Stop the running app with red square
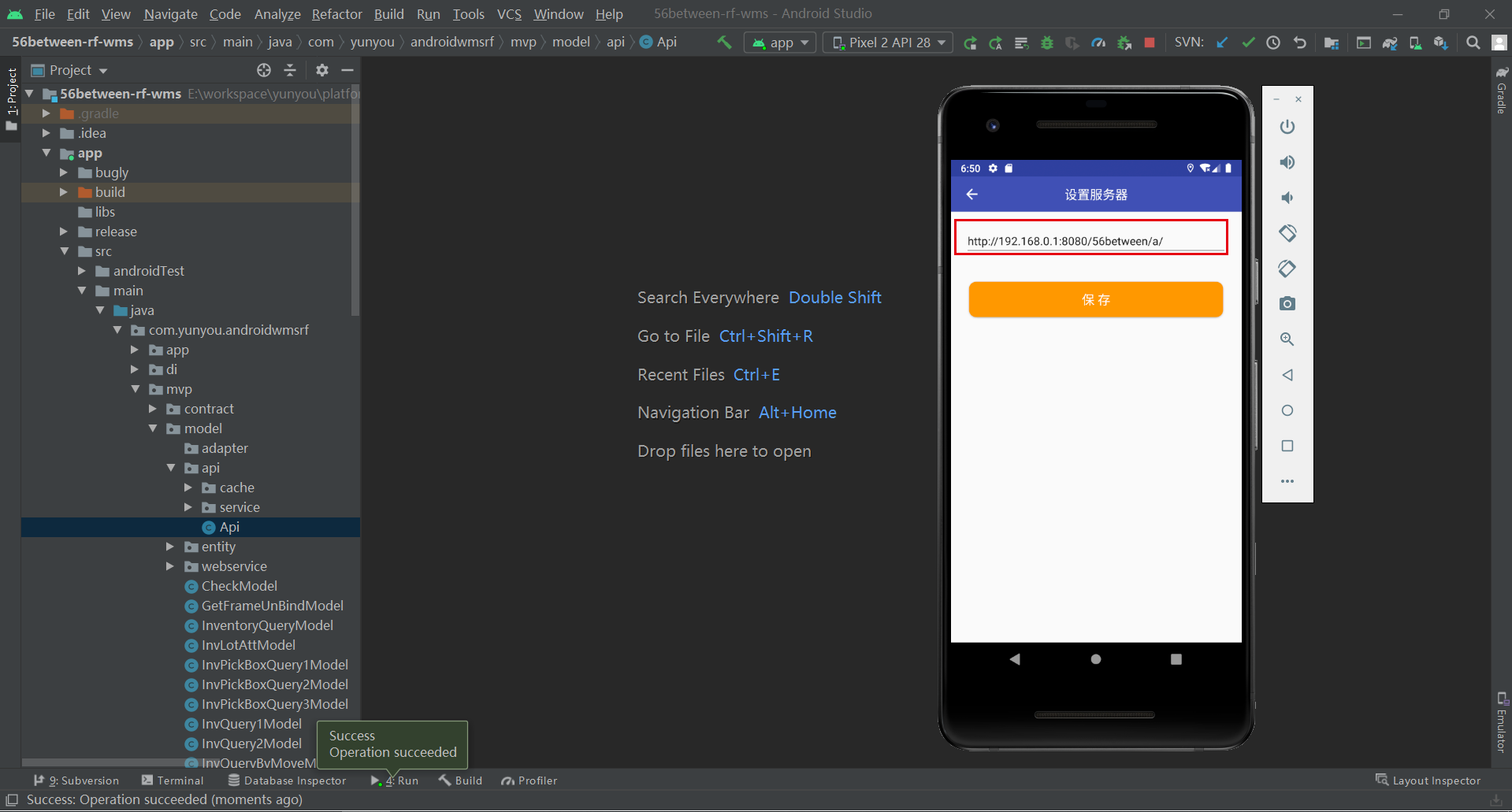The width and height of the screenshot is (1512, 812). tap(1150, 43)
